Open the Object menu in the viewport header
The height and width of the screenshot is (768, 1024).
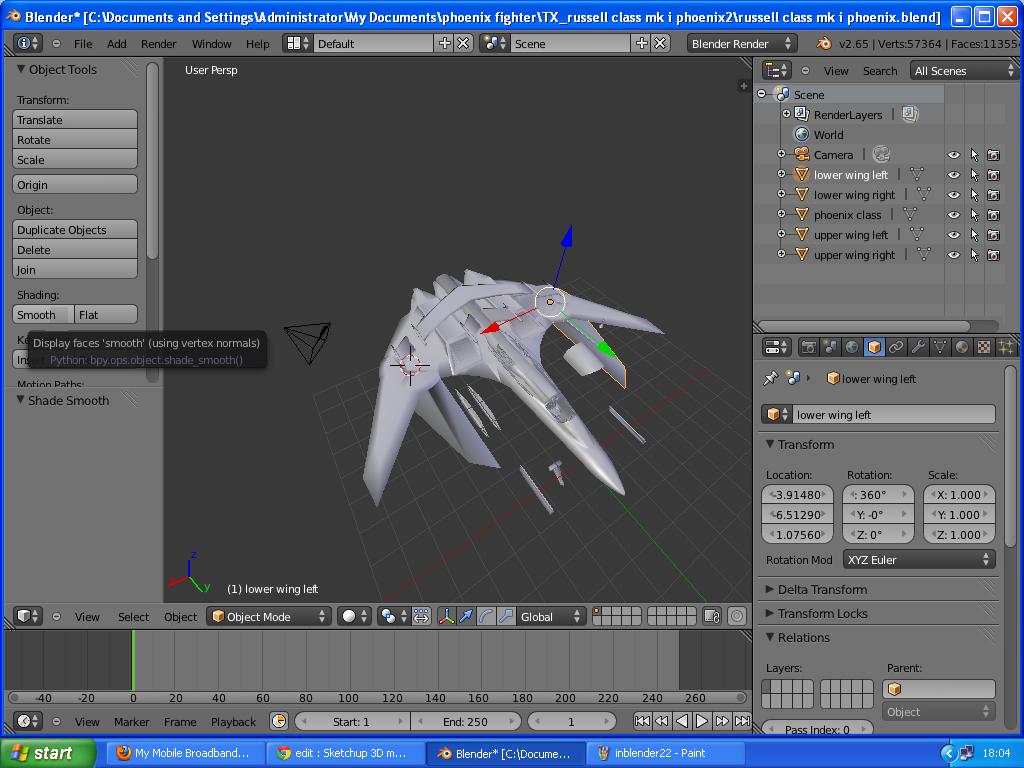point(180,617)
